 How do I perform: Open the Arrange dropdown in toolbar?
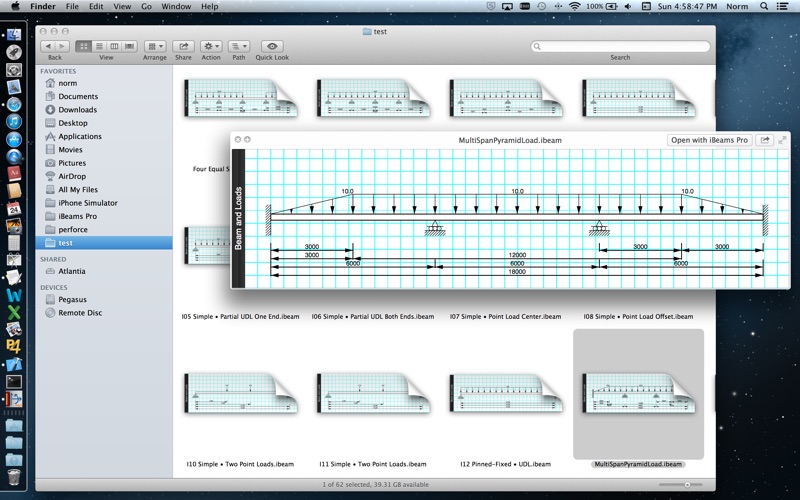pyautogui.click(x=155, y=46)
